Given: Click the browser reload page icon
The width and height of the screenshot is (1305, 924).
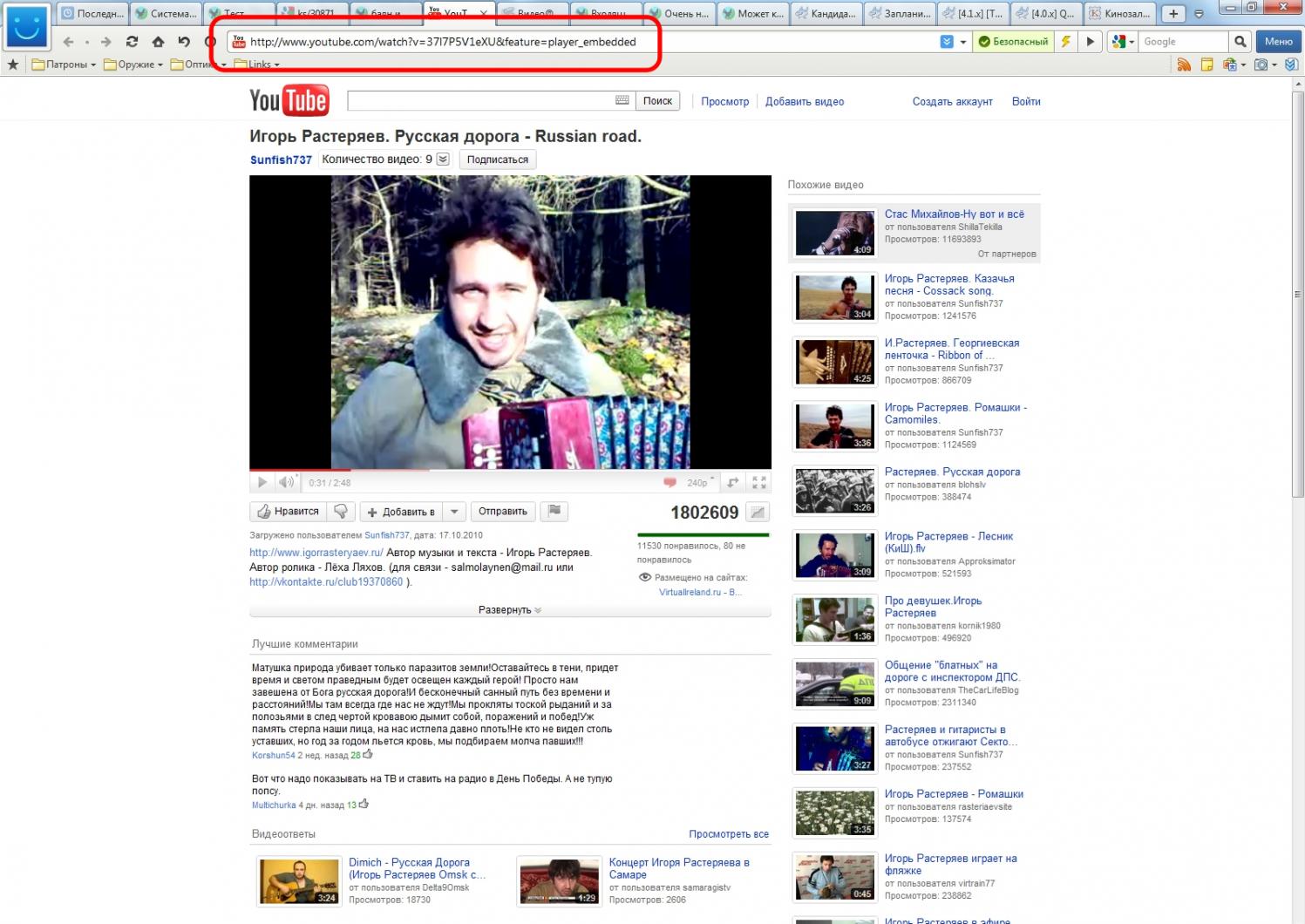Looking at the screenshot, I should (132, 42).
